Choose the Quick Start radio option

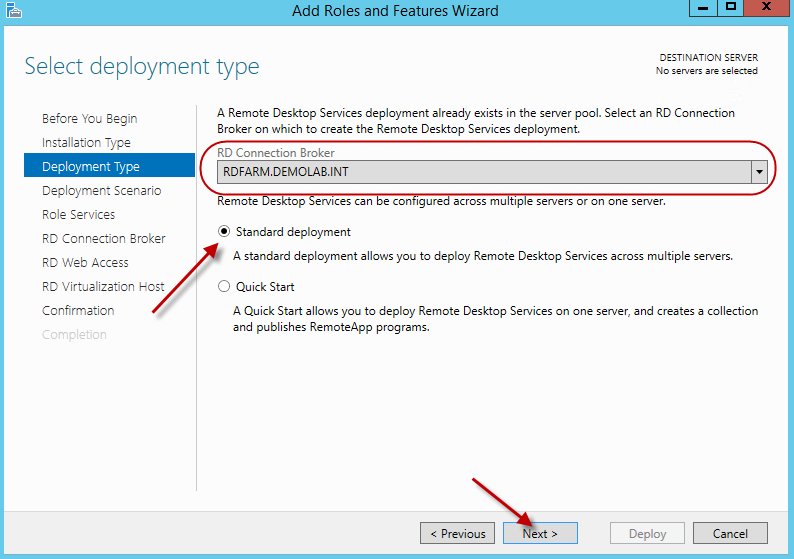point(225,287)
